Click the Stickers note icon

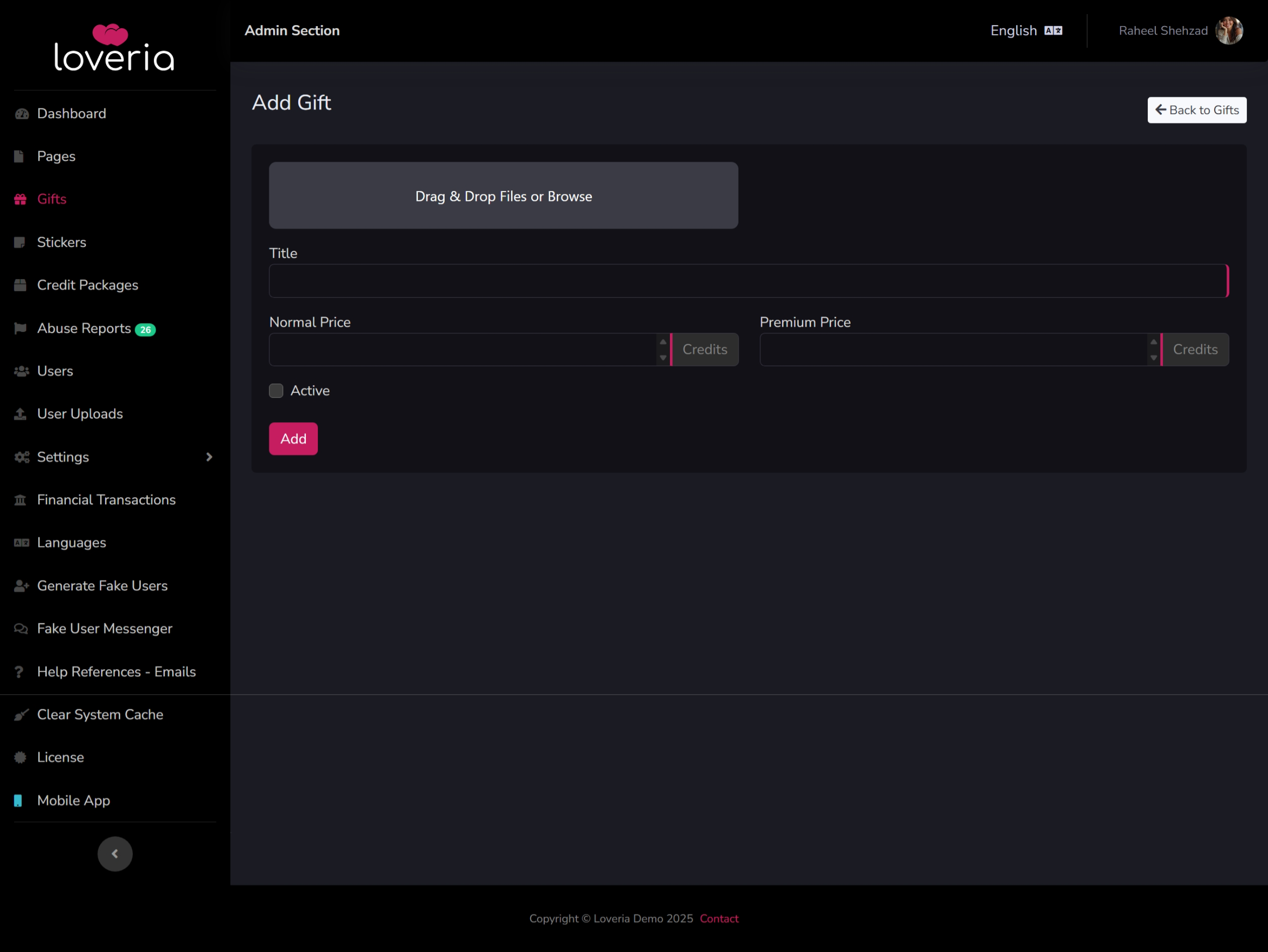pos(20,243)
